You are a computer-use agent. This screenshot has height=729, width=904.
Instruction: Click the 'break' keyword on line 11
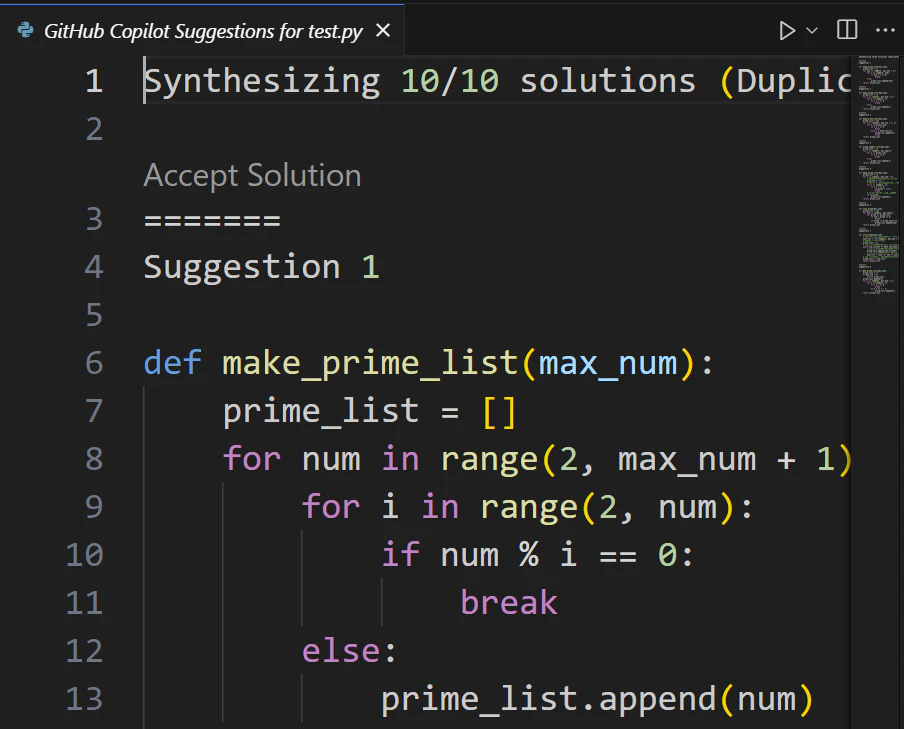pos(509,603)
